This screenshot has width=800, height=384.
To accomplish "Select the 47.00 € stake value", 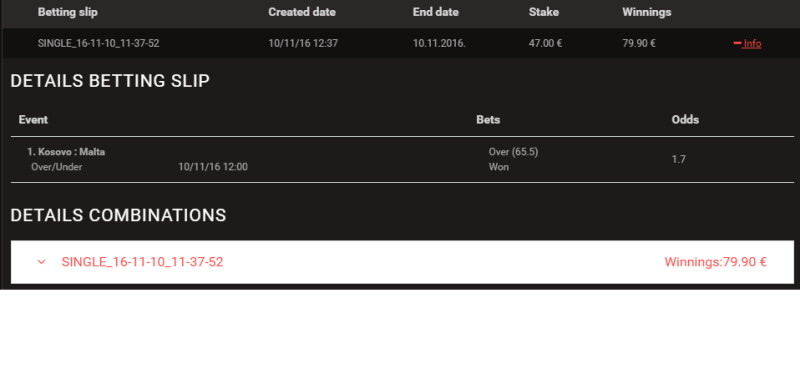I will pos(545,43).
